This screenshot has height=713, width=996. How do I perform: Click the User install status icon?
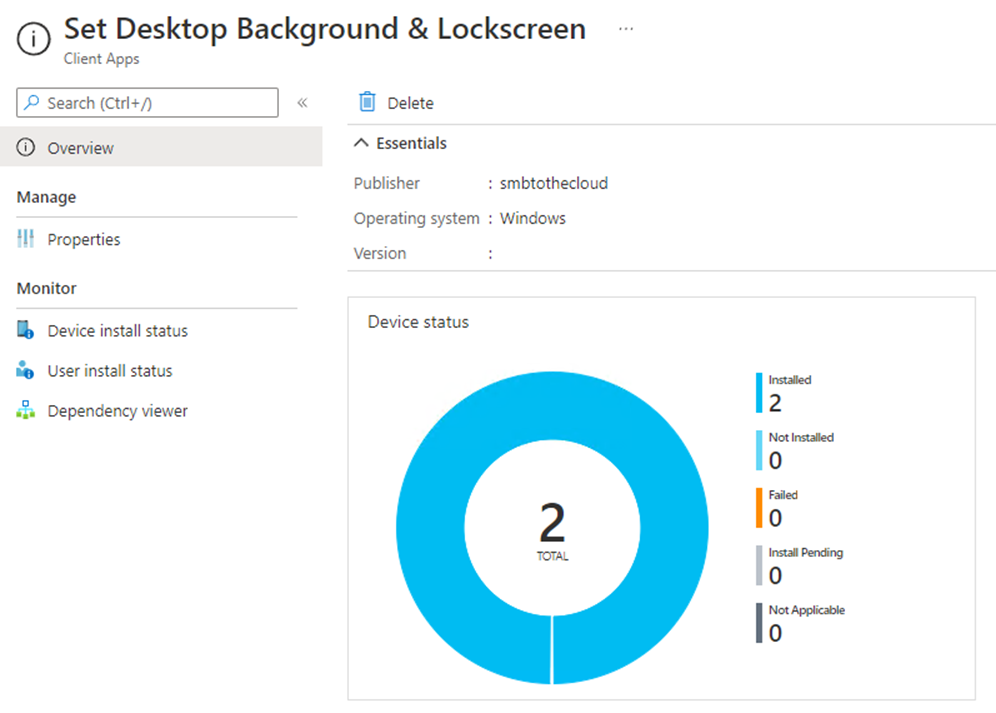26,370
